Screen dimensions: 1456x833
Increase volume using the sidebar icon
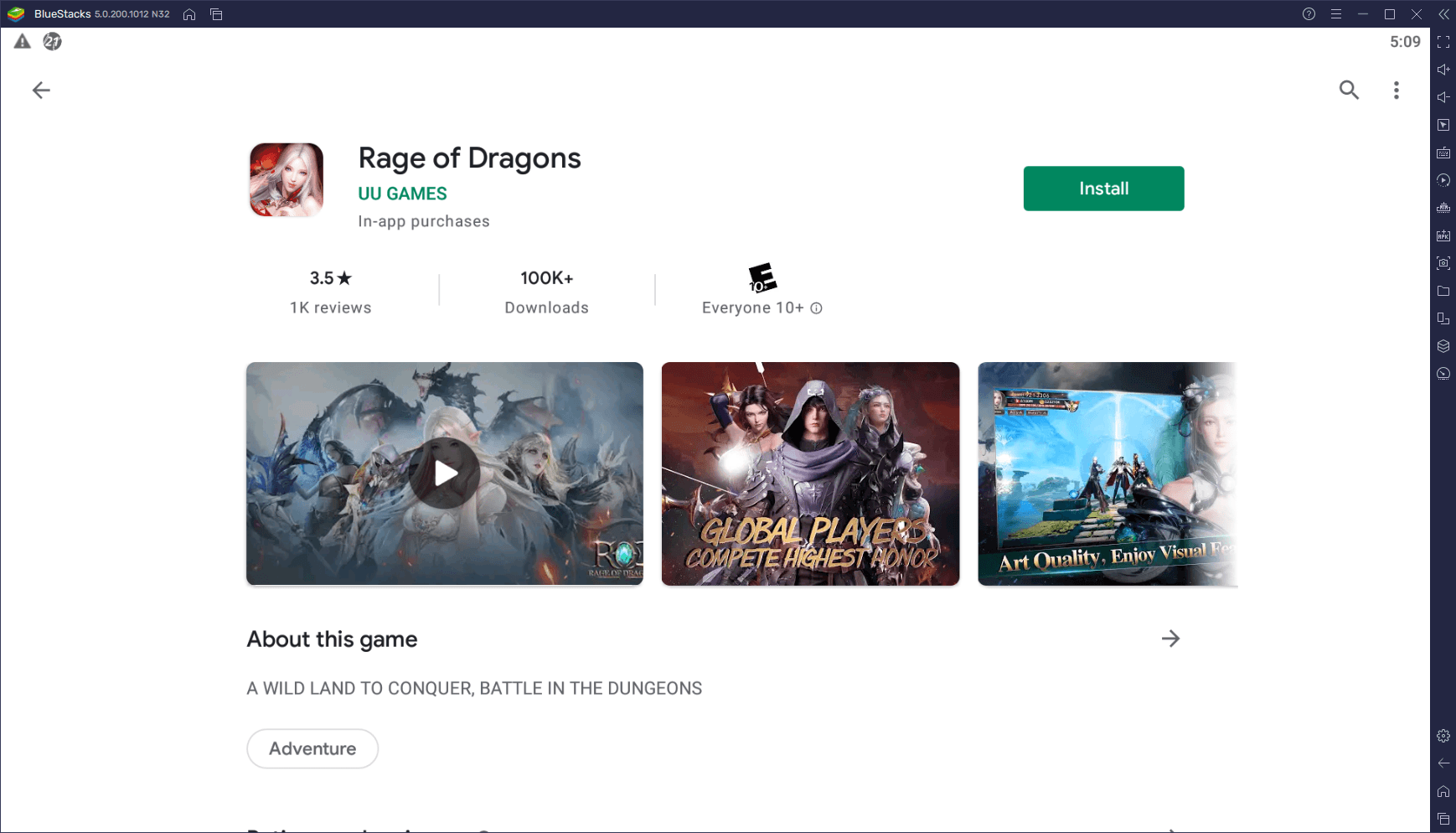click(1443, 70)
